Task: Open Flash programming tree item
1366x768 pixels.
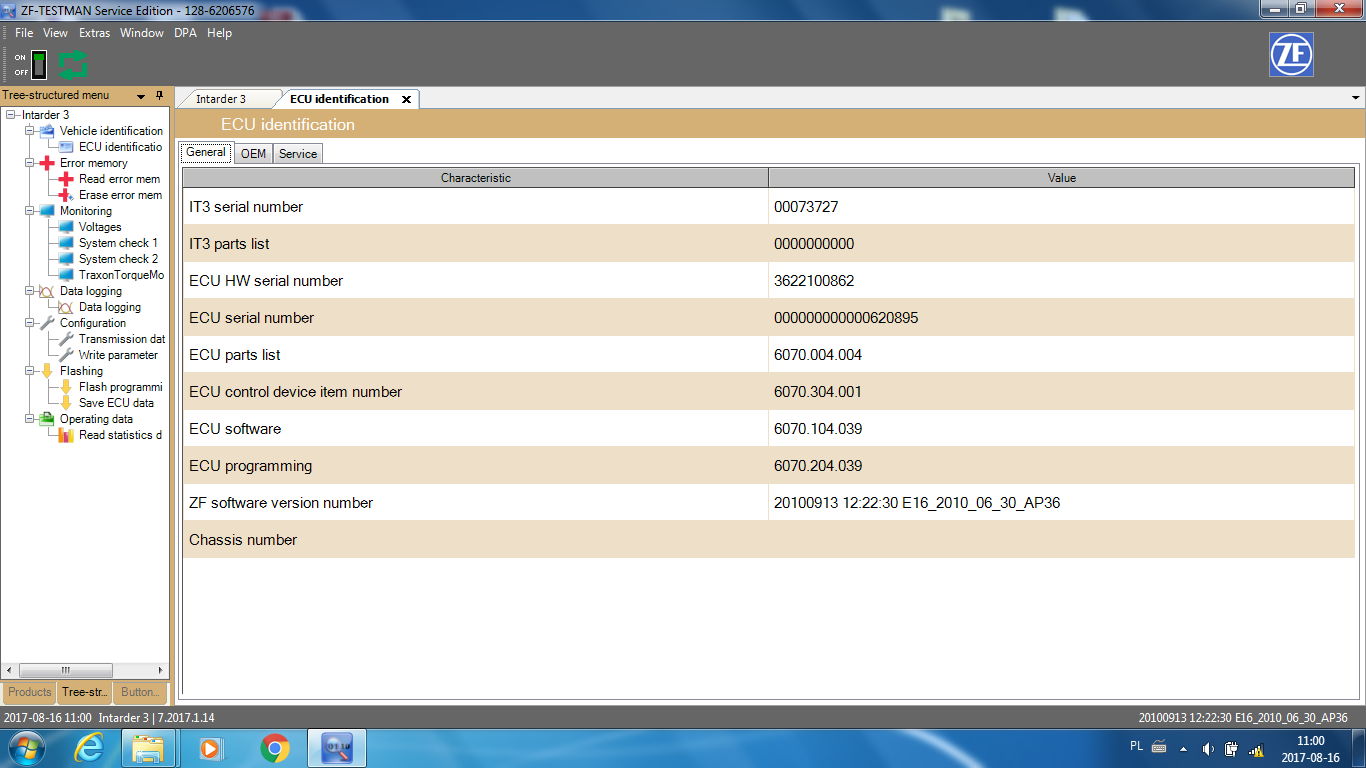Action: click(x=120, y=387)
